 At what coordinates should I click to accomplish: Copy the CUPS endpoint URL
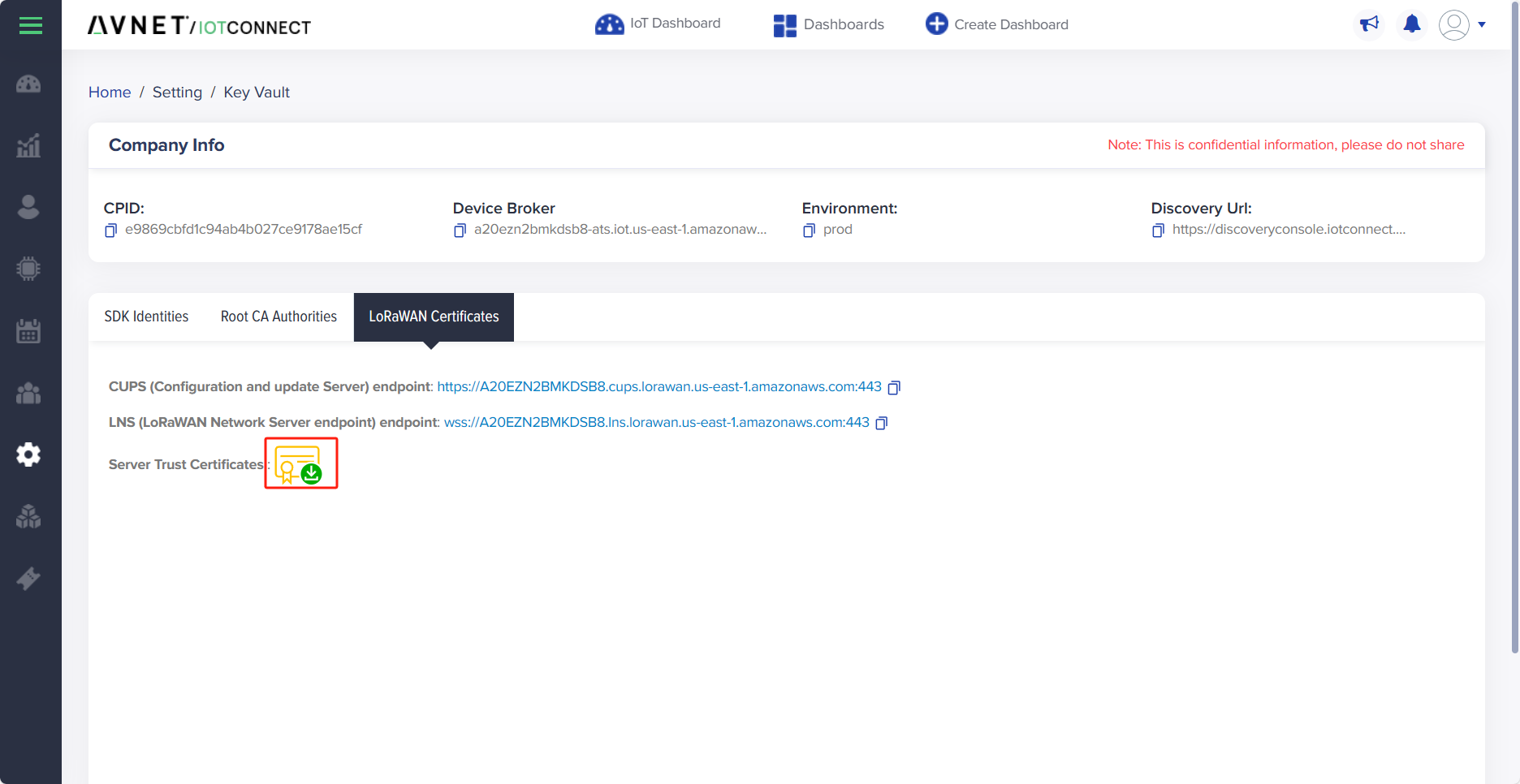tap(895, 388)
